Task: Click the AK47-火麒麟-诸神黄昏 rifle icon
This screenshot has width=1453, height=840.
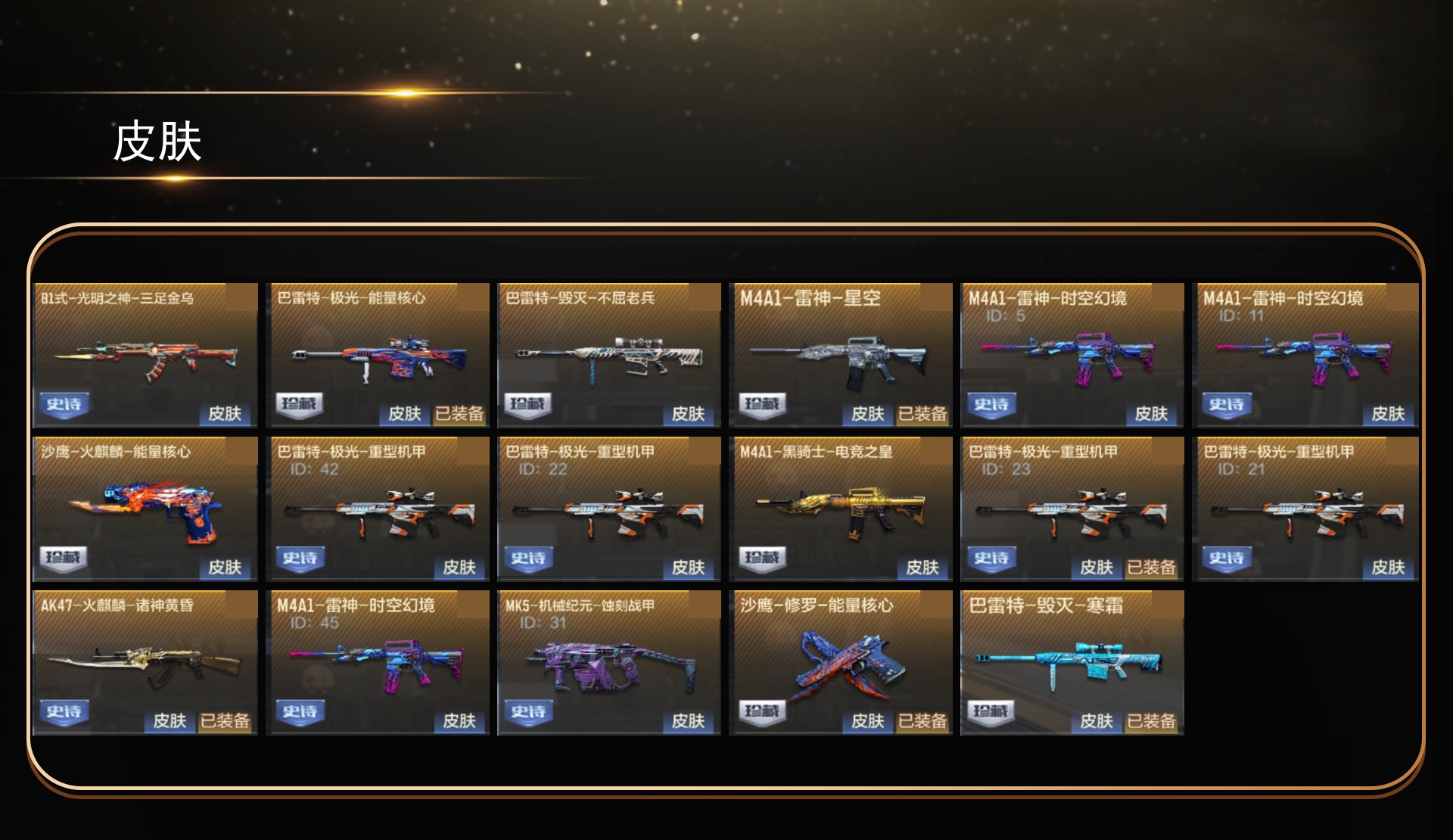Action: pos(144,665)
